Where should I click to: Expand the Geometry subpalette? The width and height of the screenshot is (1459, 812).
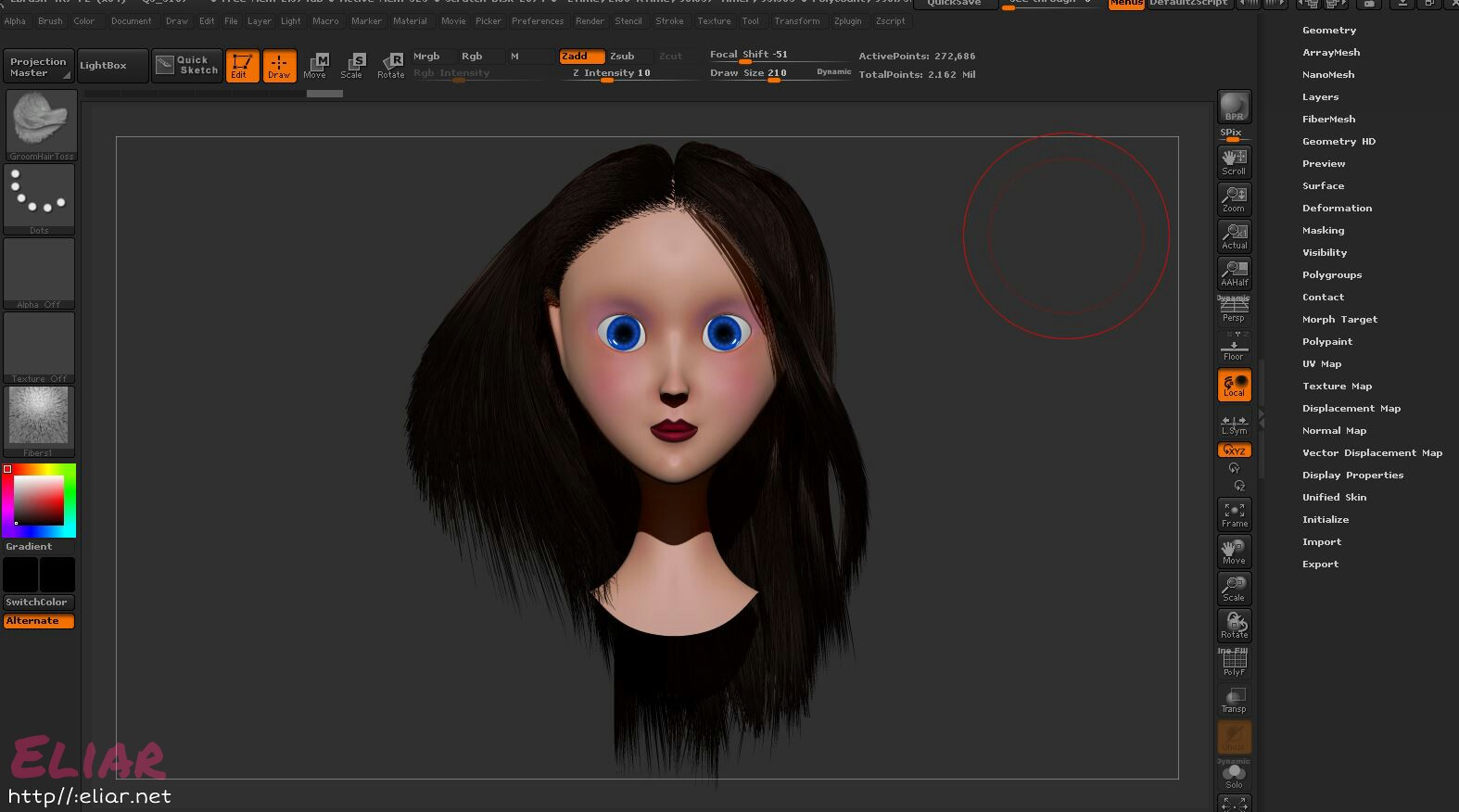coord(1329,31)
